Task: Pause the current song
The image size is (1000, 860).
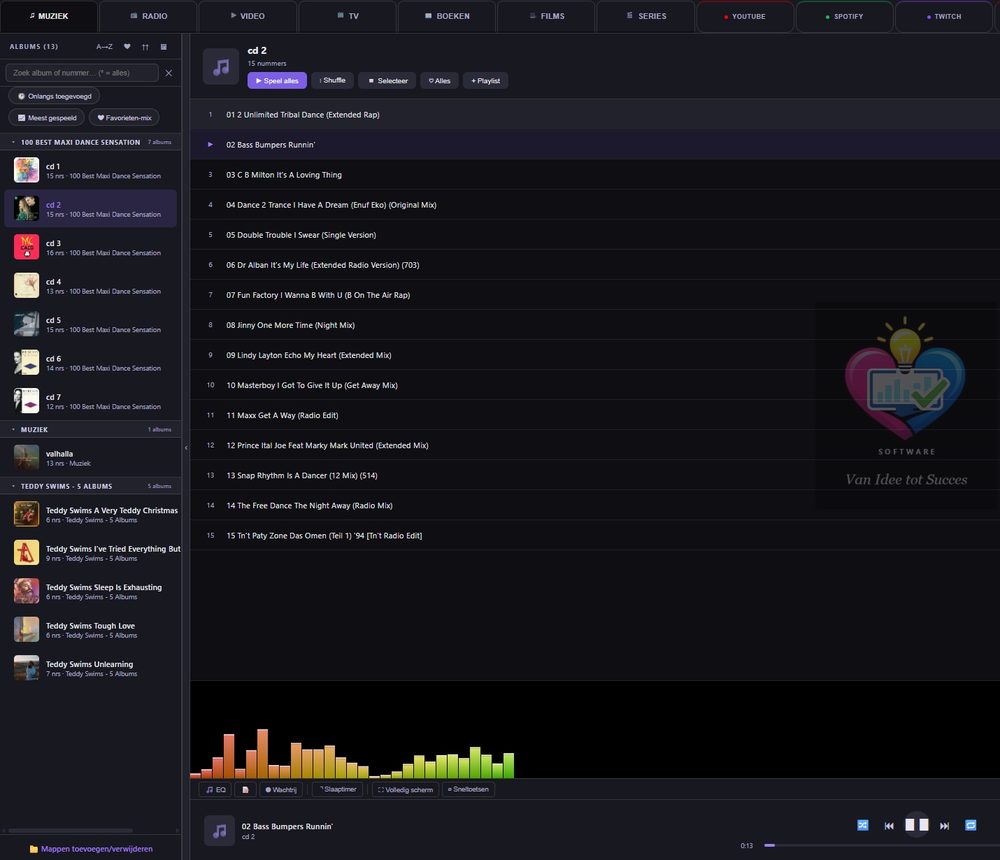Action: (x=917, y=825)
